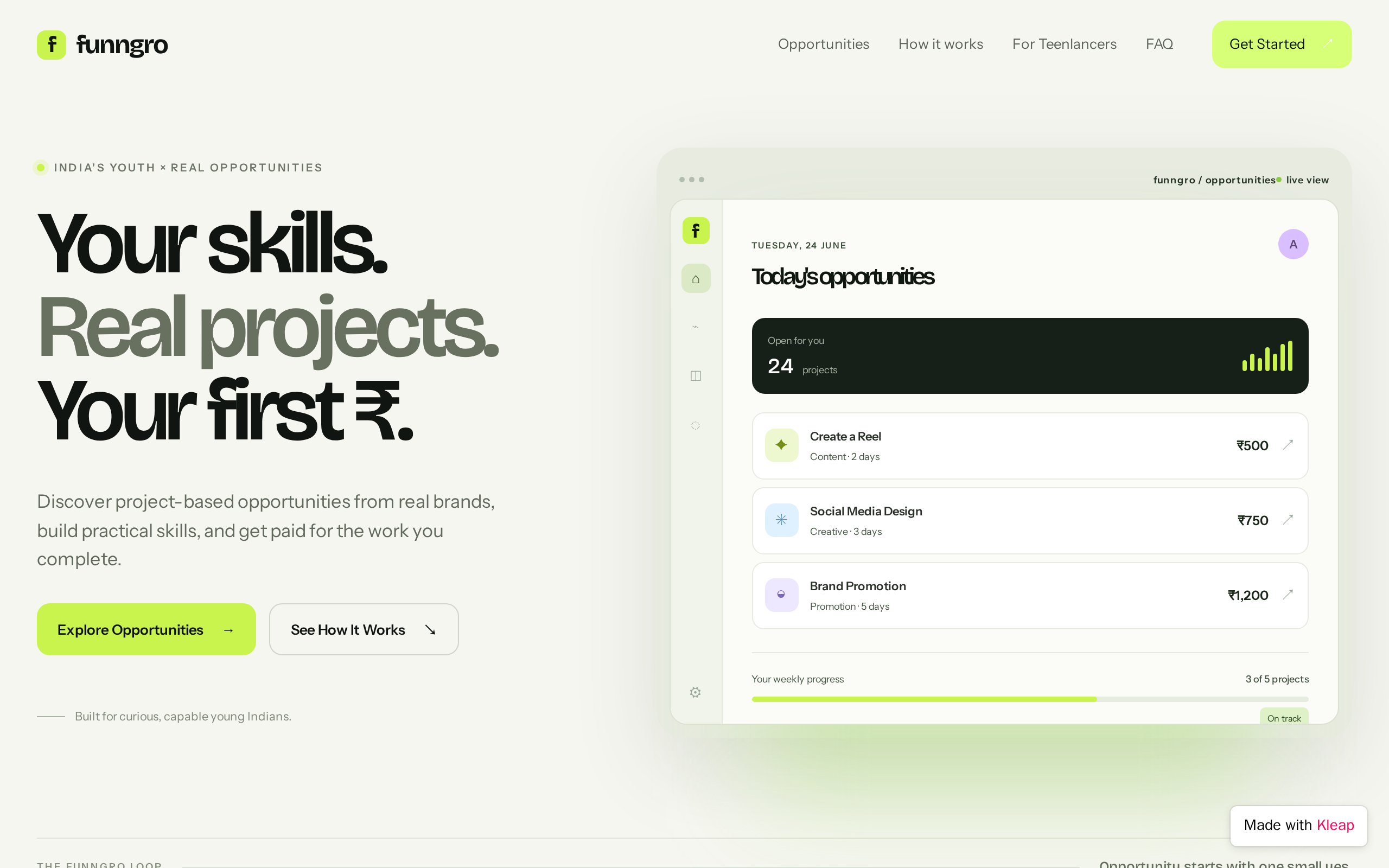Select the Create a Reel title
The image size is (1389, 868).
point(845,436)
